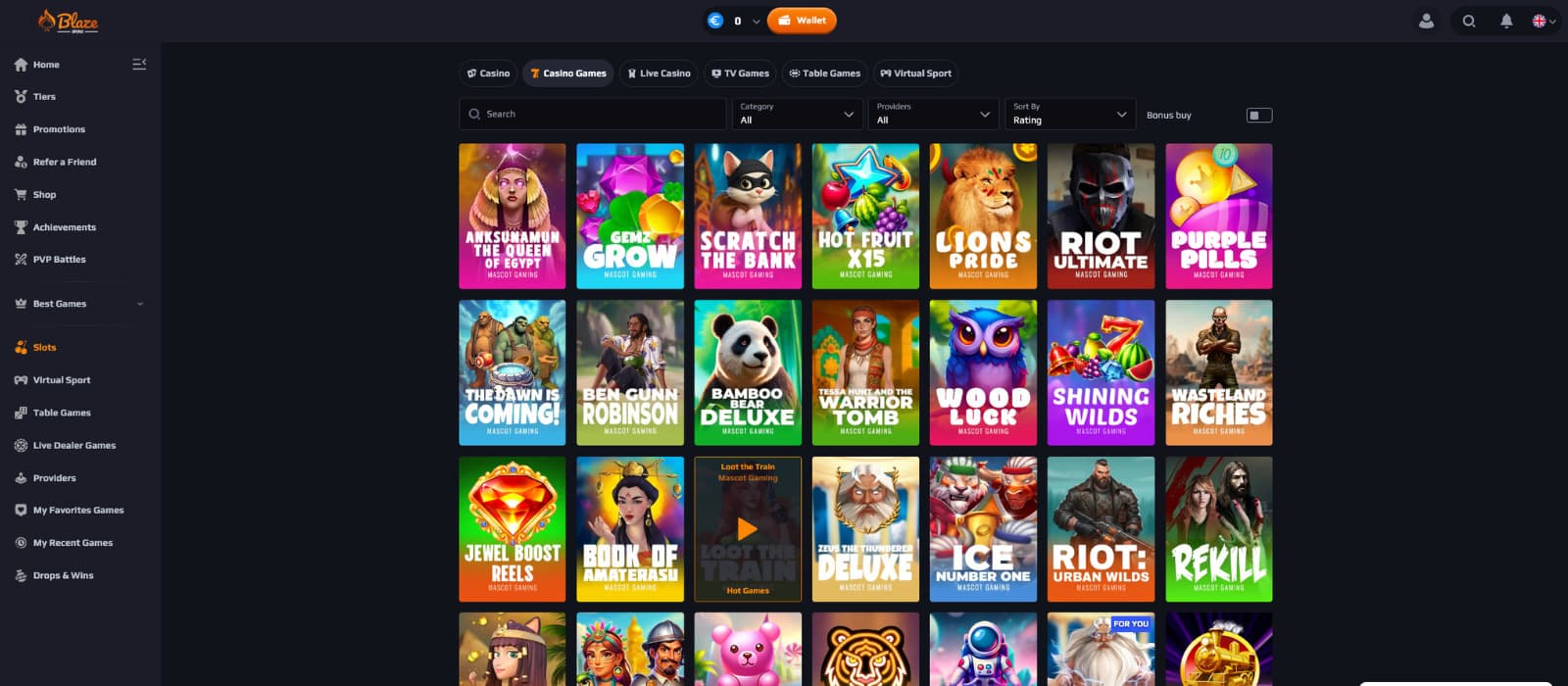Open the Providers filter dropdown
Viewport: 1568px width, 686px height.
(933, 114)
